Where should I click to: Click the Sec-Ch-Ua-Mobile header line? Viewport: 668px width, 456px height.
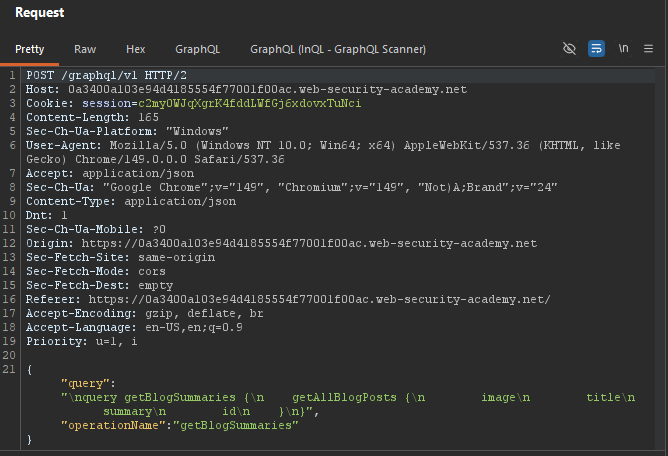(96, 229)
